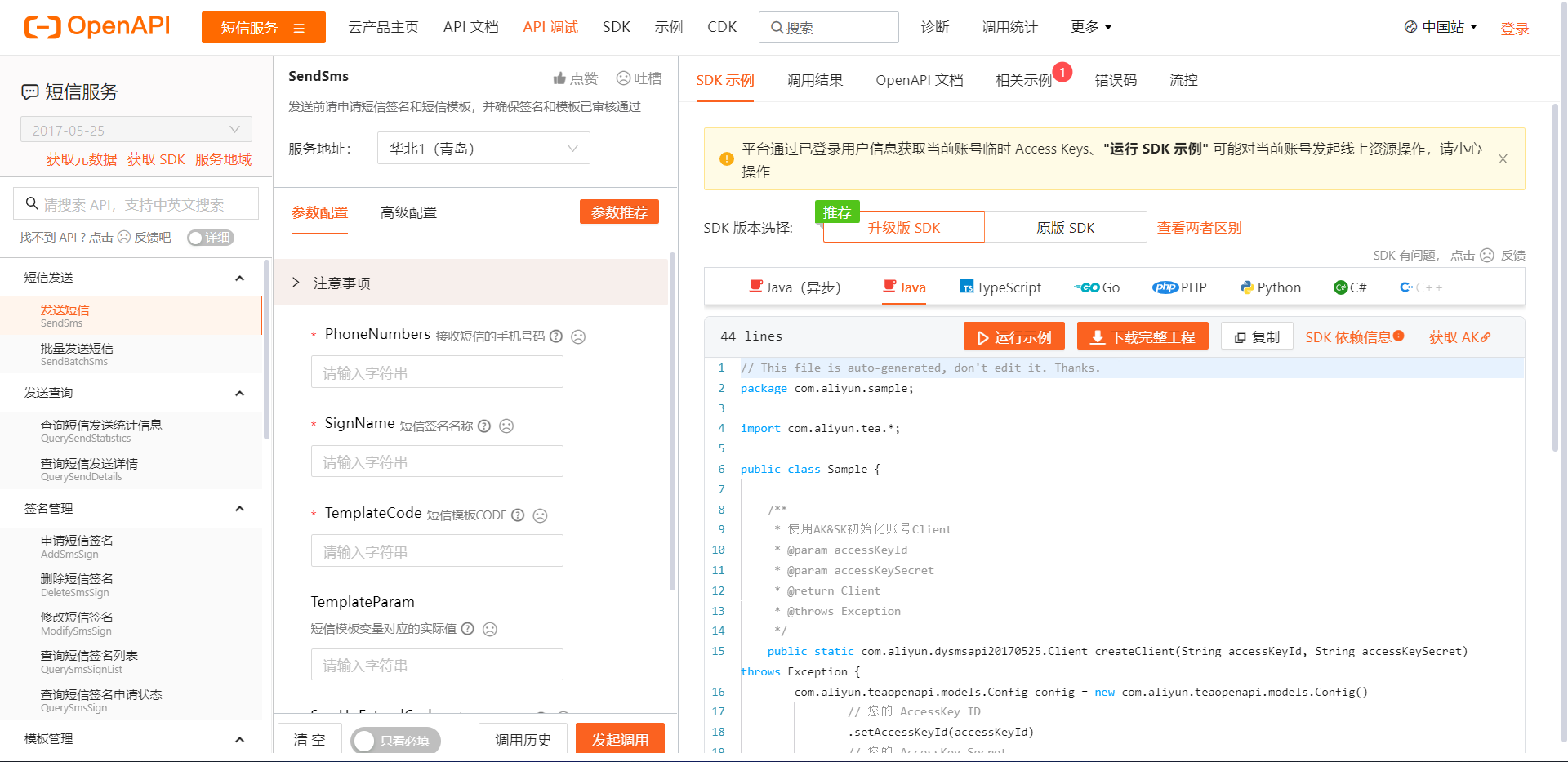Switch to the 调用结果 tab
This screenshot has height=762, width=1568.
(814, 80)
